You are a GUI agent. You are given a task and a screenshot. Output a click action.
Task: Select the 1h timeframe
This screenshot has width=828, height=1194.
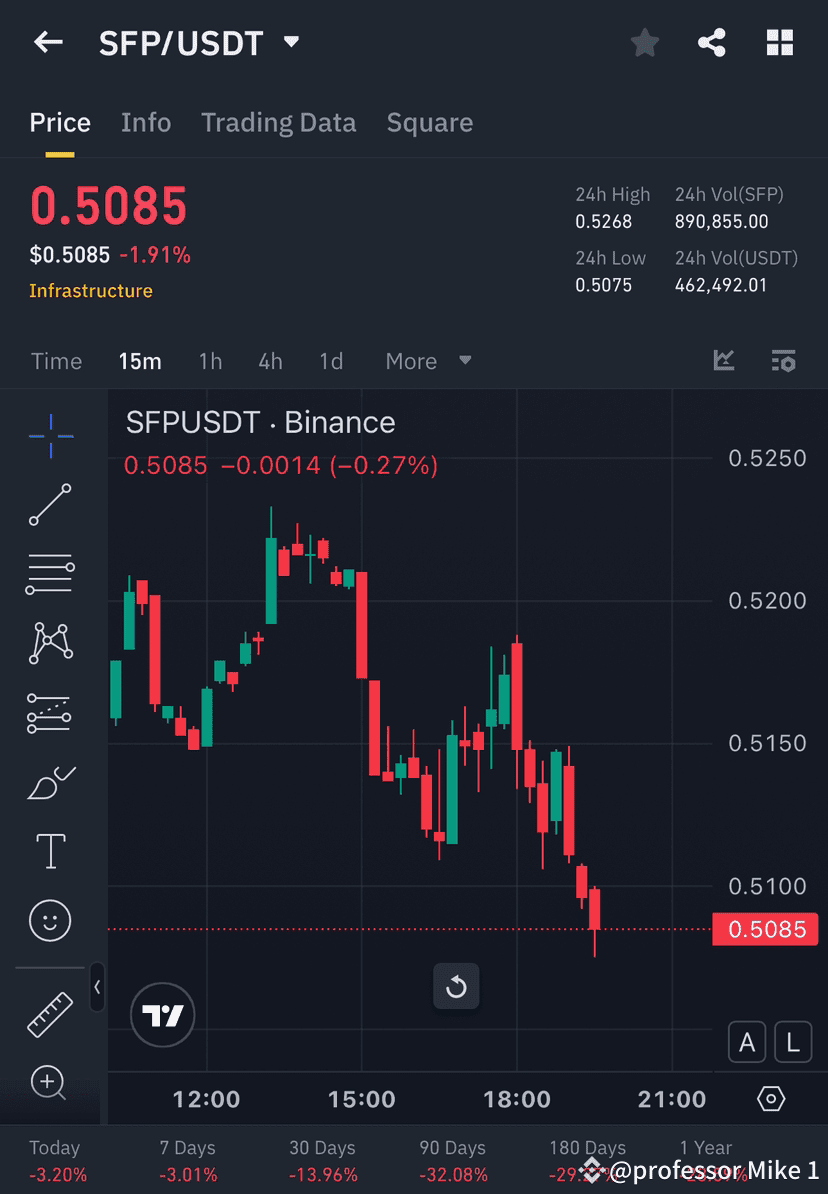coord(210,361)
